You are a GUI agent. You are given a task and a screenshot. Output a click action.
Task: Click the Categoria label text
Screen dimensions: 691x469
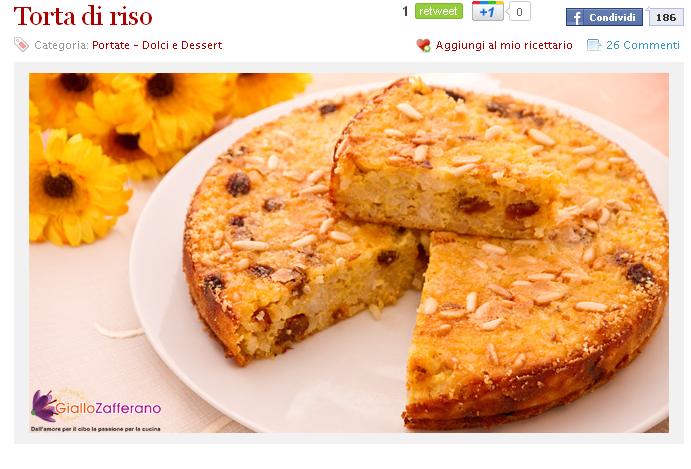pyautogui.click(x=61, y=45)
